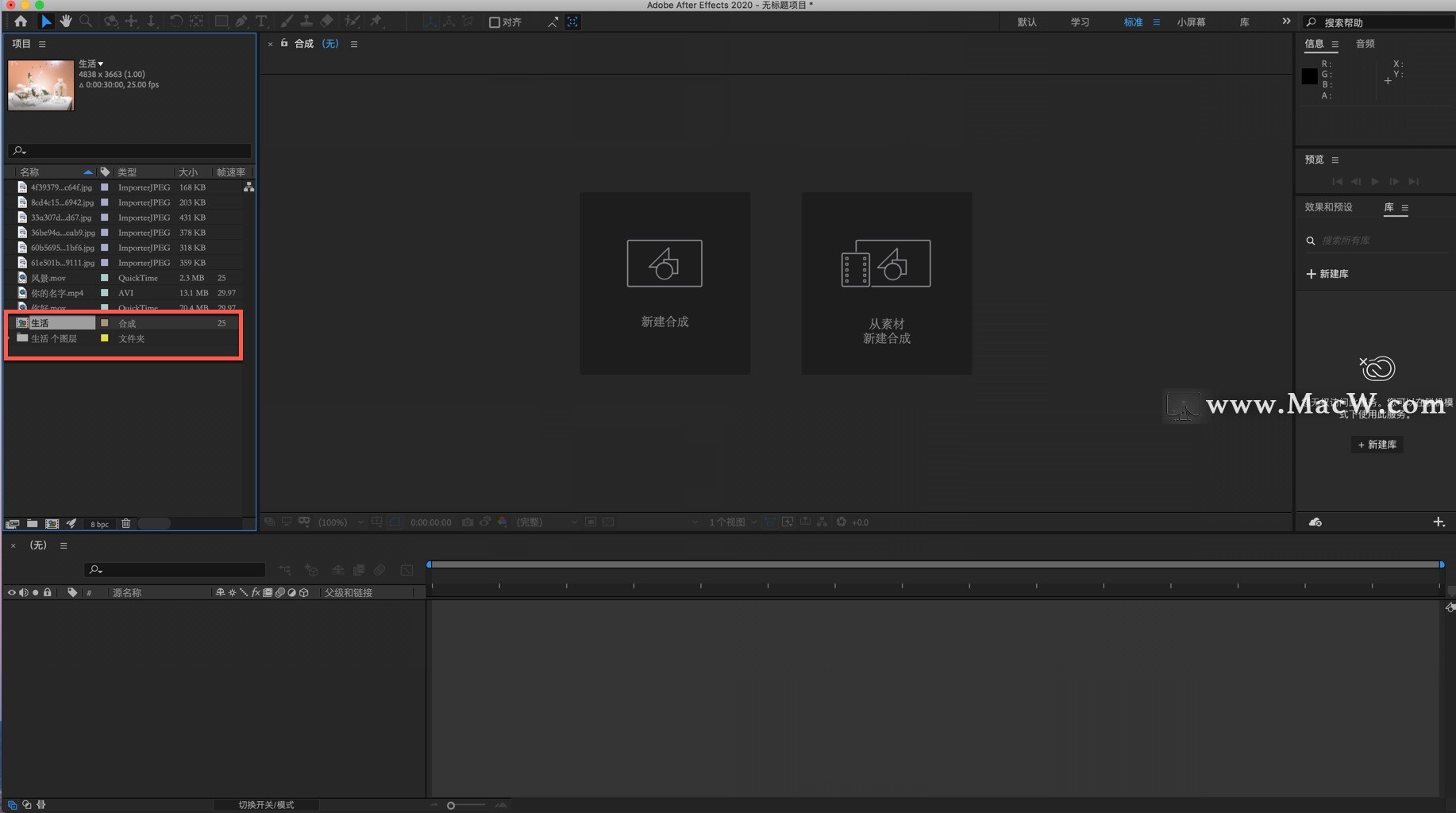The width and height of the screenshot is (1456, 813).
Task: Open the 信息 panel menu
Action: [x=1335, y=44]
